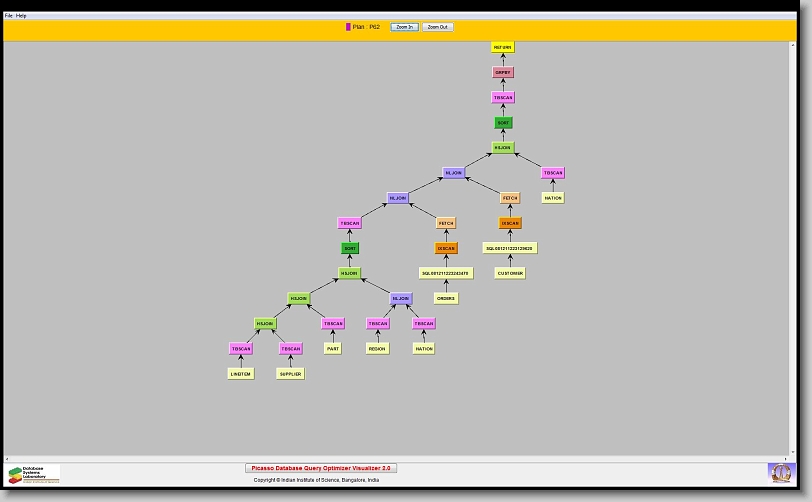The width and height of the screenshot is (812, 502).
Task: Click the institute emblem at bottom right
Action: (779, 472)
